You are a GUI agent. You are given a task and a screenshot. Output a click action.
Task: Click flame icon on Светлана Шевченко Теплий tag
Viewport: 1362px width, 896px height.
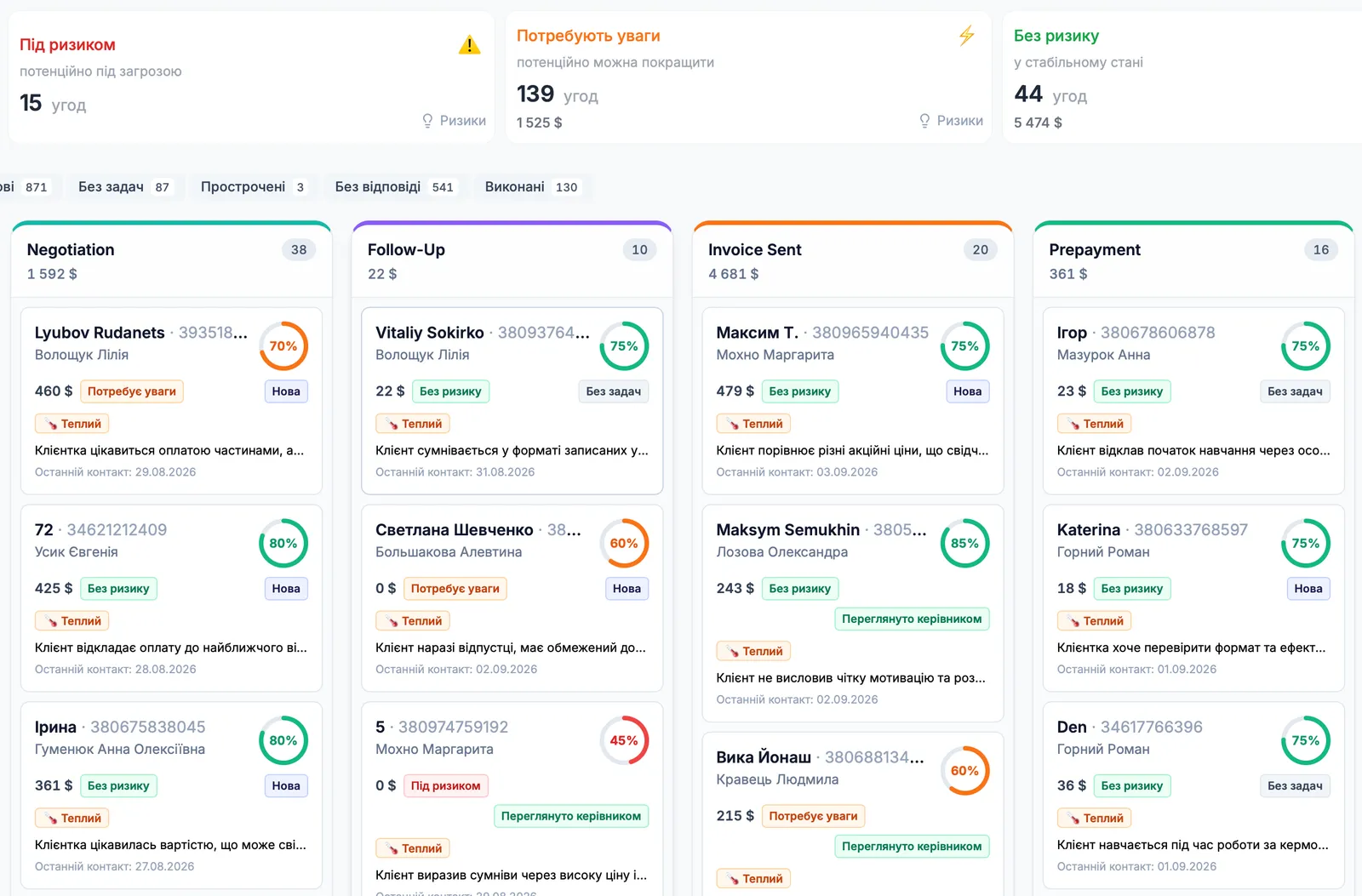tap(392, 621)
